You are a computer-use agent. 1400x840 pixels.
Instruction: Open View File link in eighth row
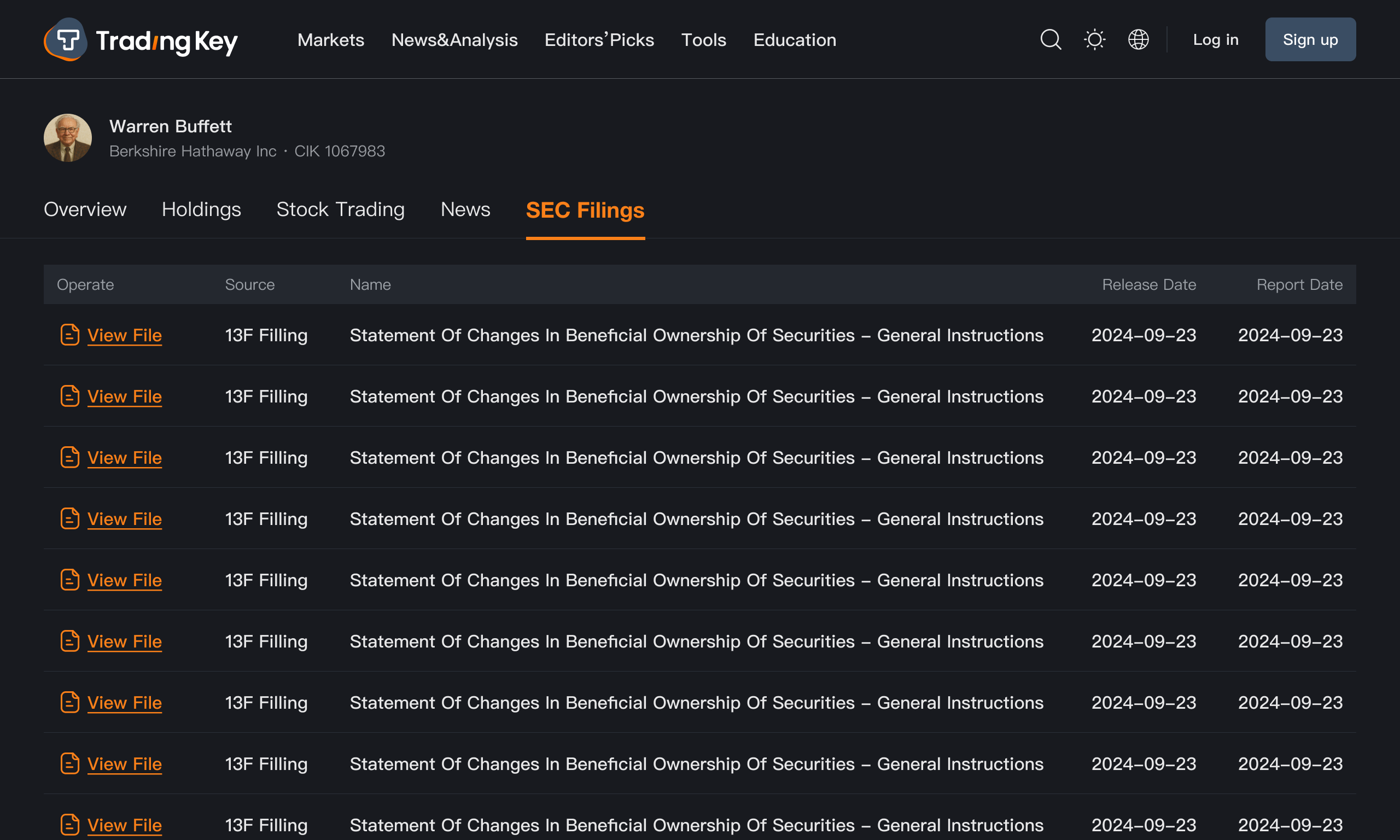click(125, 763)
